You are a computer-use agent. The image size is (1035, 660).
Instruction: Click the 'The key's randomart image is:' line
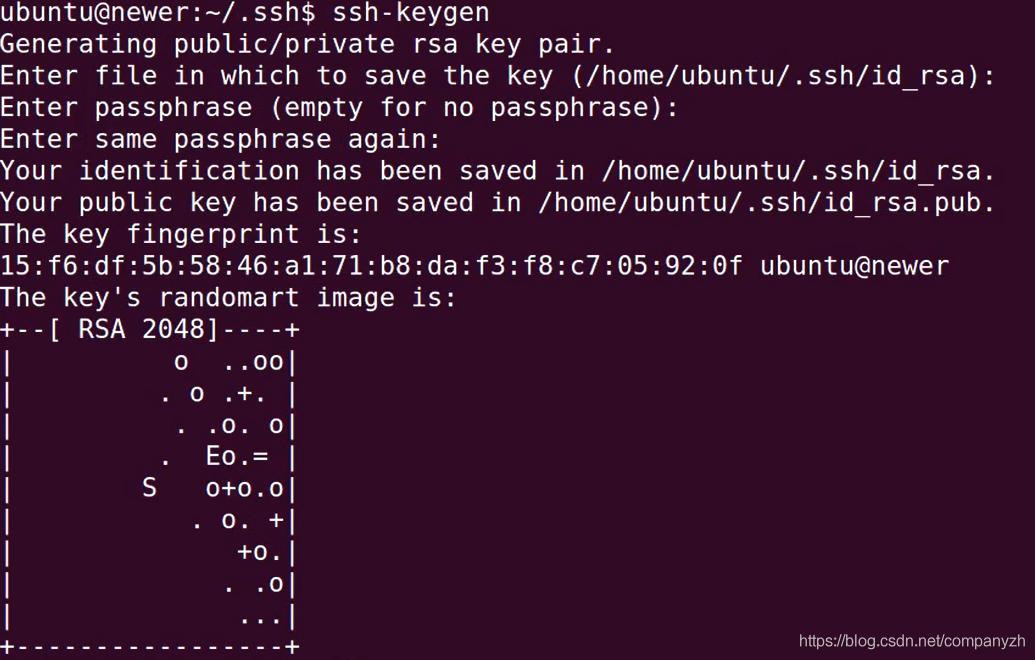pyautogui.click(x=228, y=298)
